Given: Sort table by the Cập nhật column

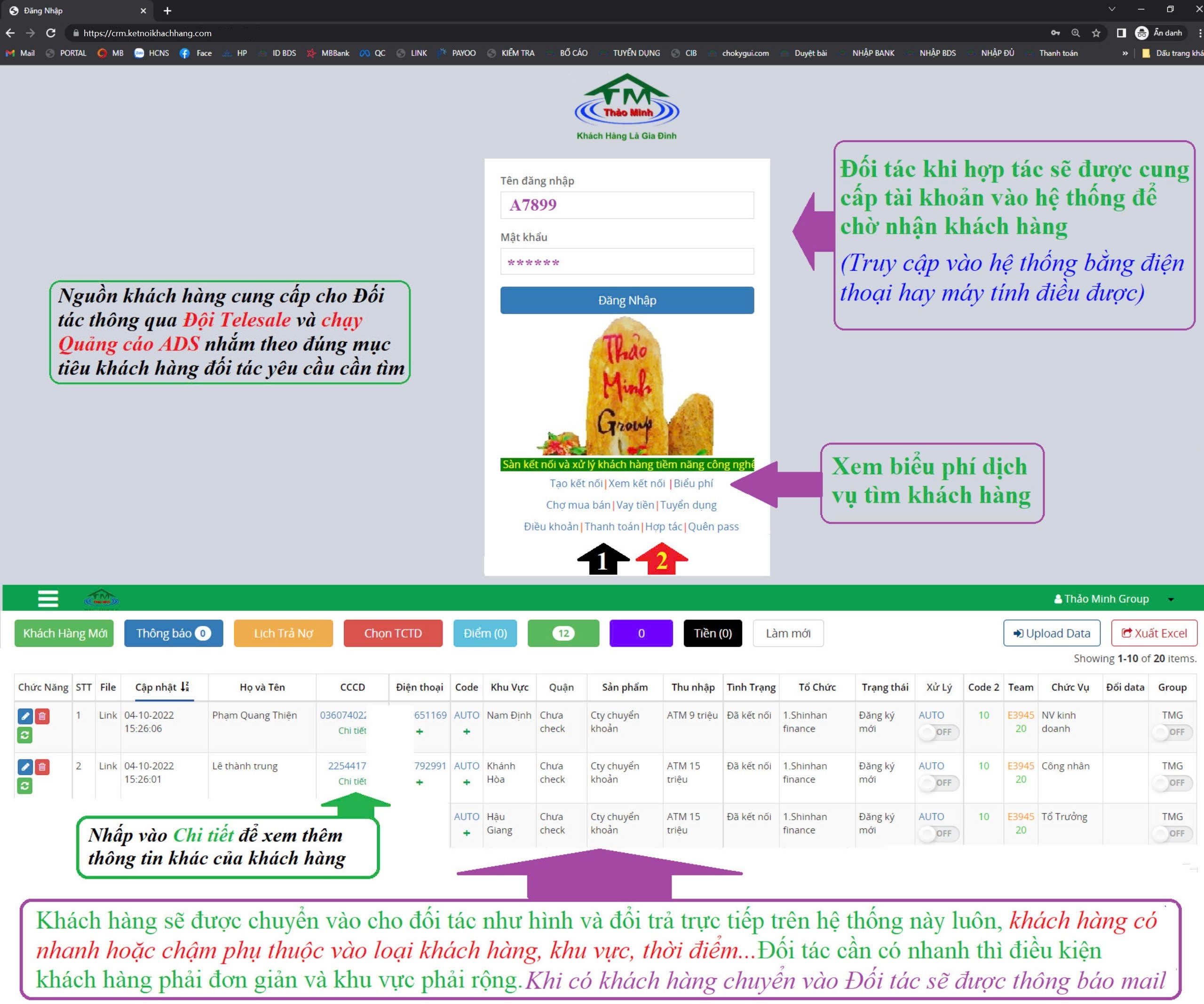Looking at the screenshot, I should coord(162,687).
